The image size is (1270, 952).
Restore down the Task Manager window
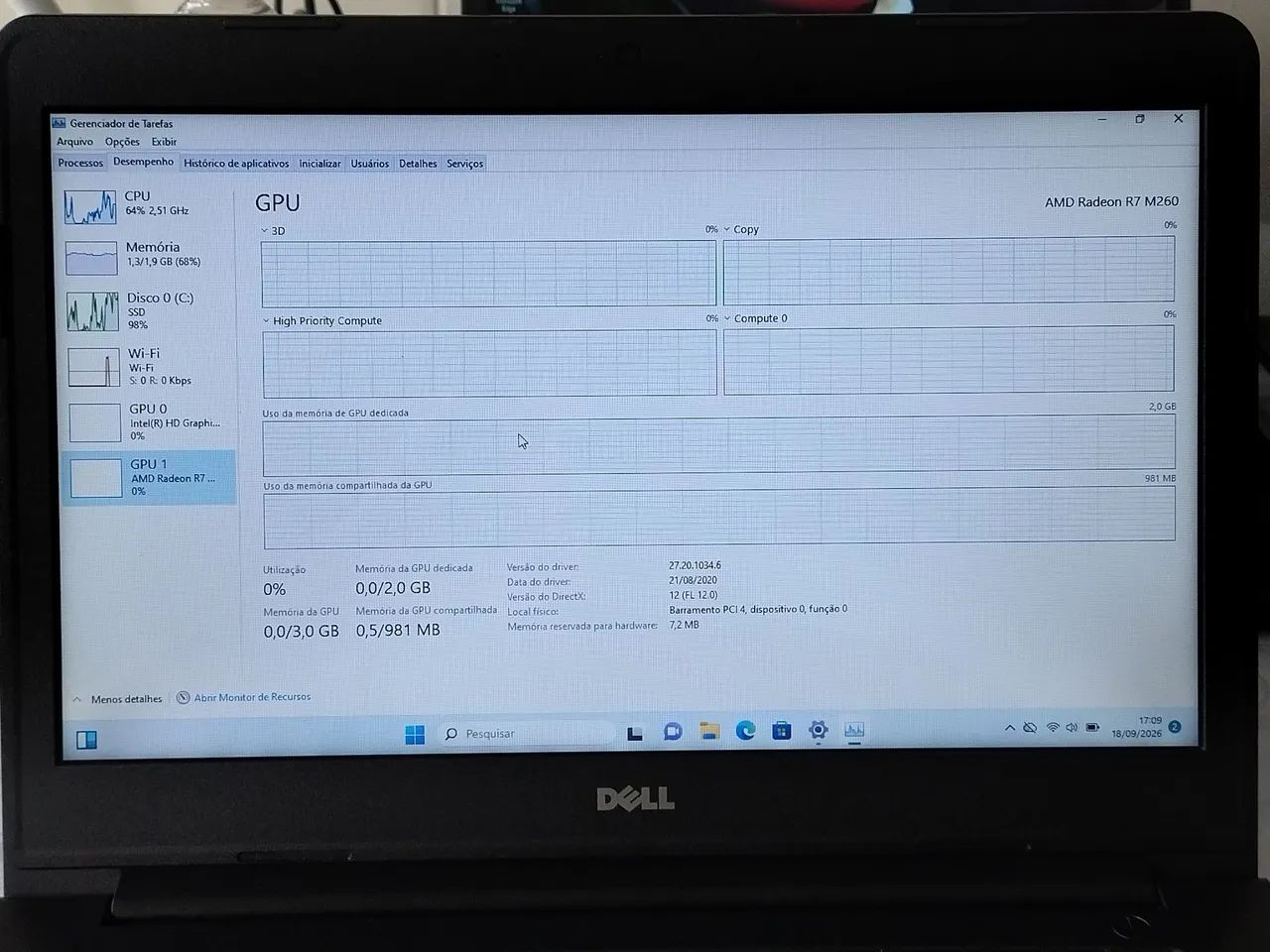pyautogui.click(x=1140, y=119)
